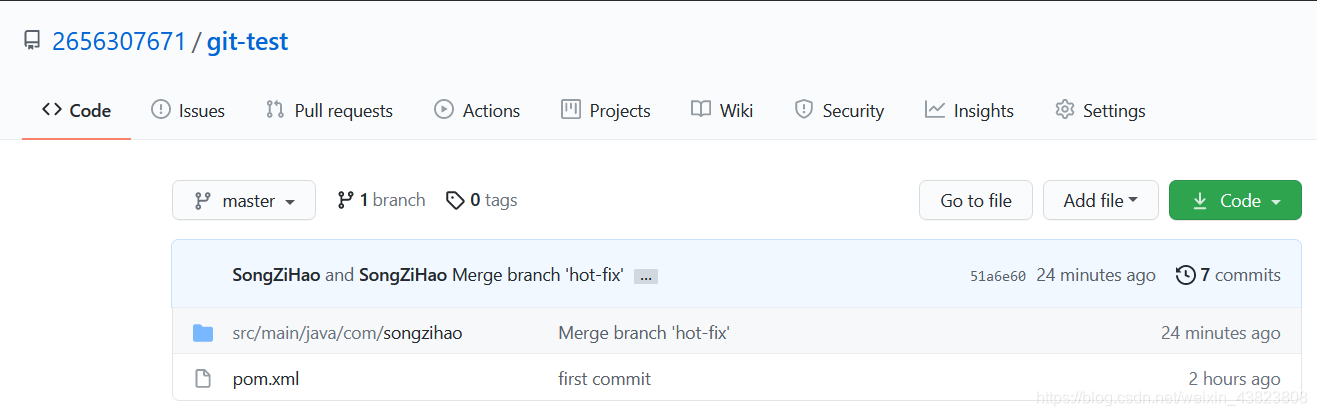
Task: Open the Add file dropdown
Action: (x=1100, y=200)
